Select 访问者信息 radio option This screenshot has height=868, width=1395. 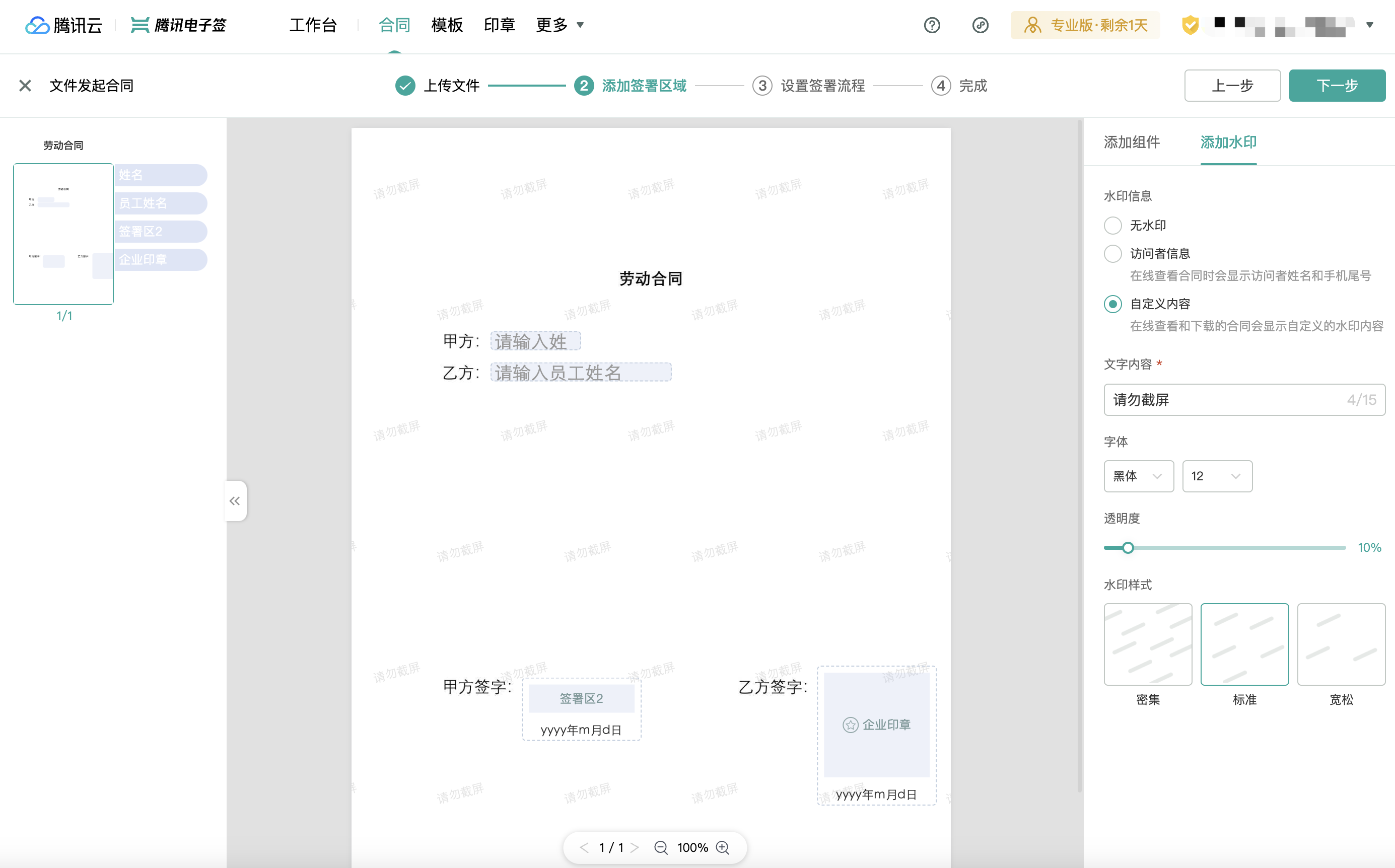[1112, 253]
